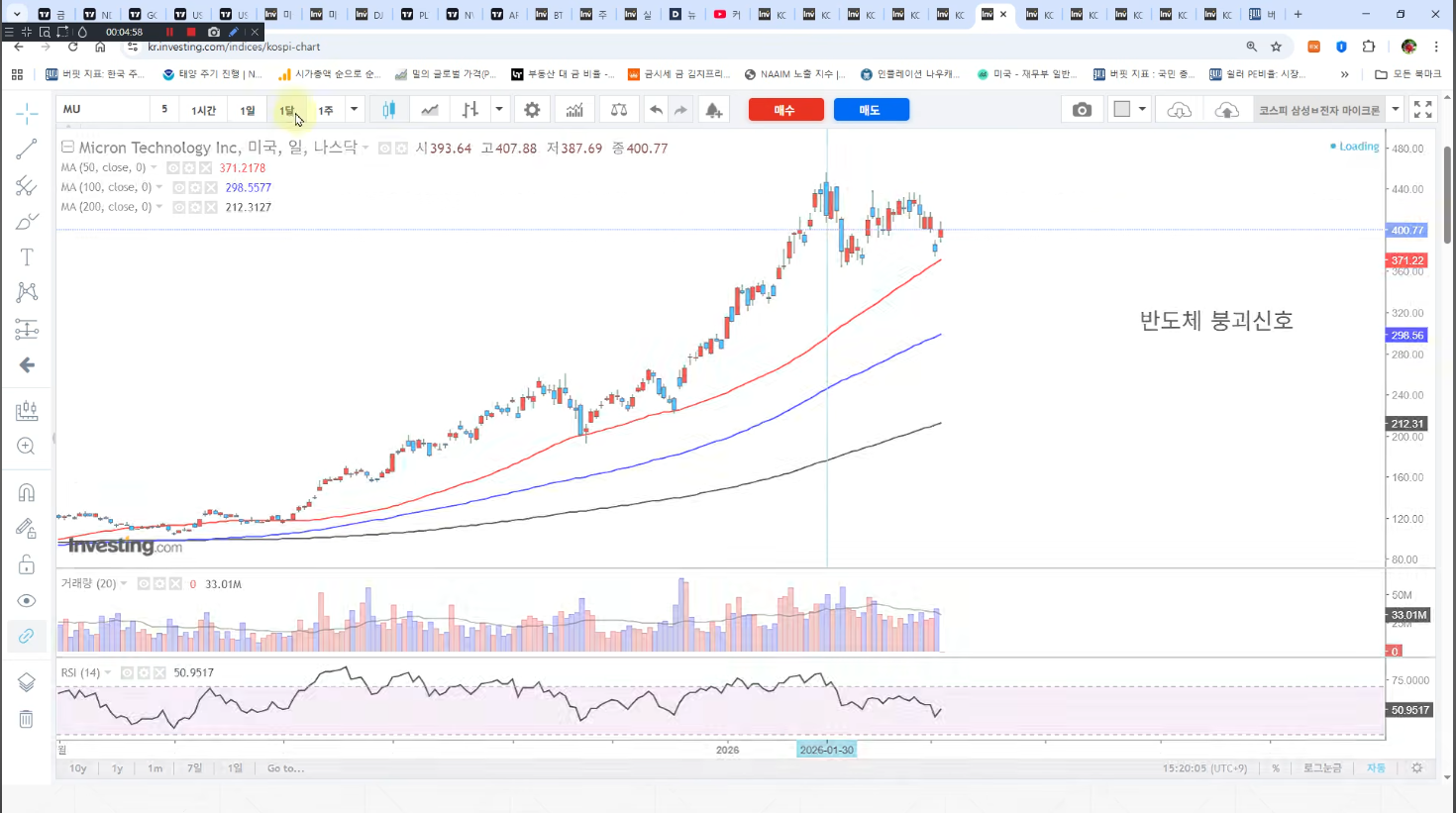Screen dimensions: 1456x813
Task: Toggle visibility of all drawings eye icon
Action: tap(27, 601)
